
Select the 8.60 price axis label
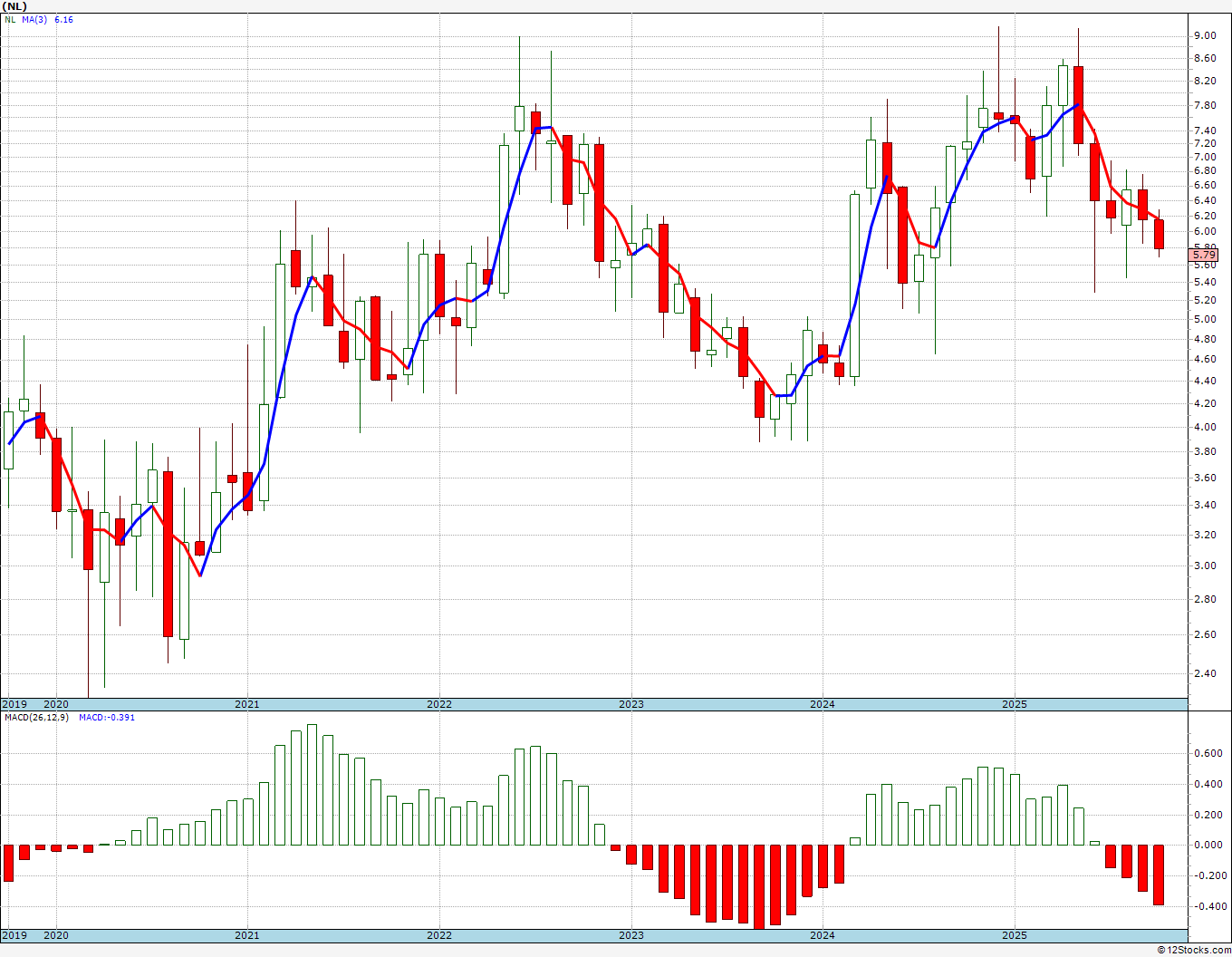1205,58
